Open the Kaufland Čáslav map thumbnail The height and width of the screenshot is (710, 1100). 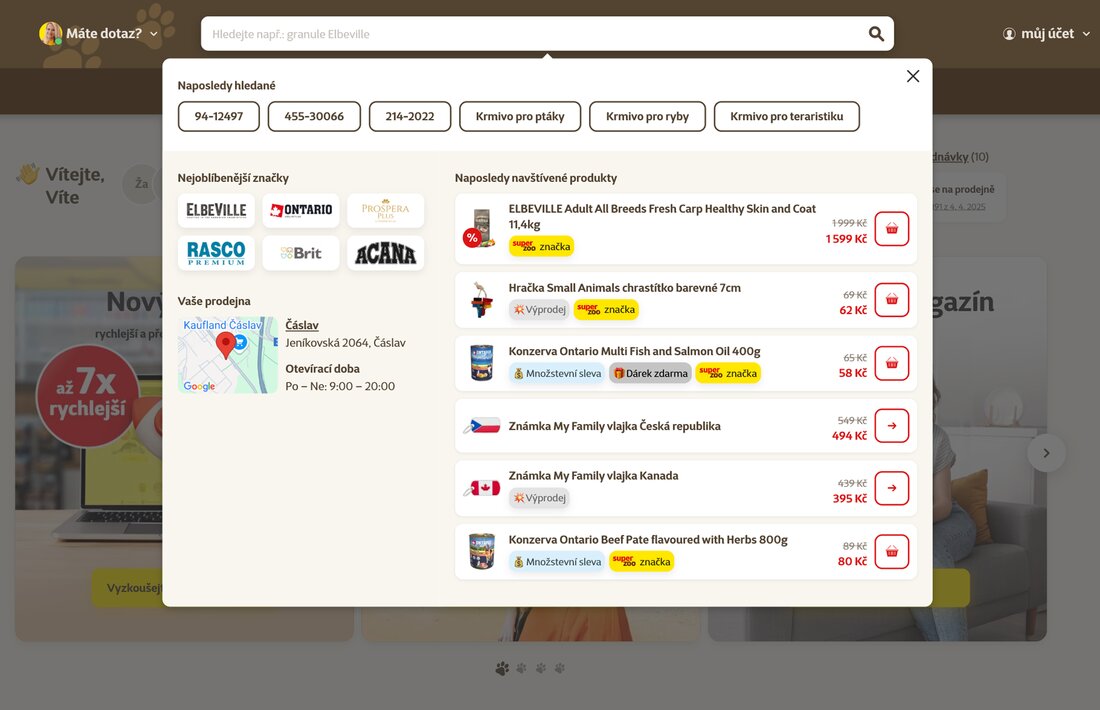pos(227,355)
